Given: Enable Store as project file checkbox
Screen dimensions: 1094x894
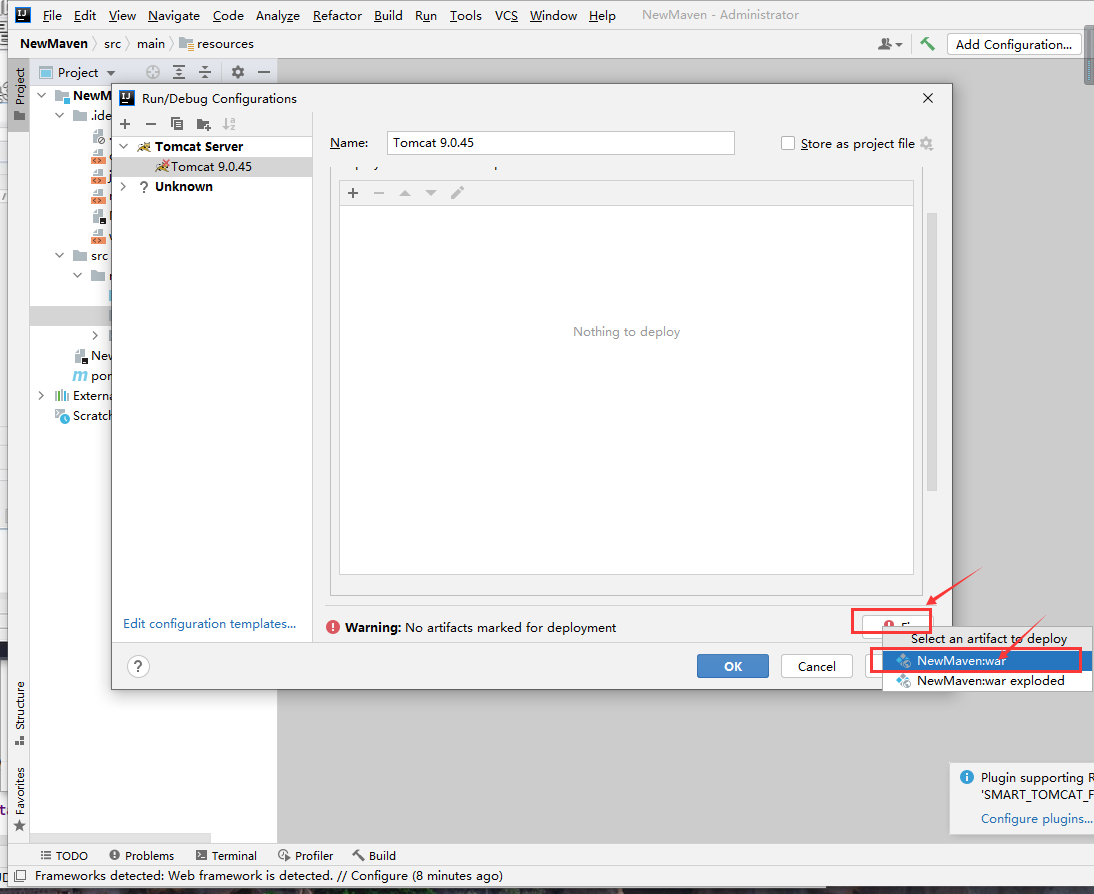Looking at the screenshot, I should [788, 143].
